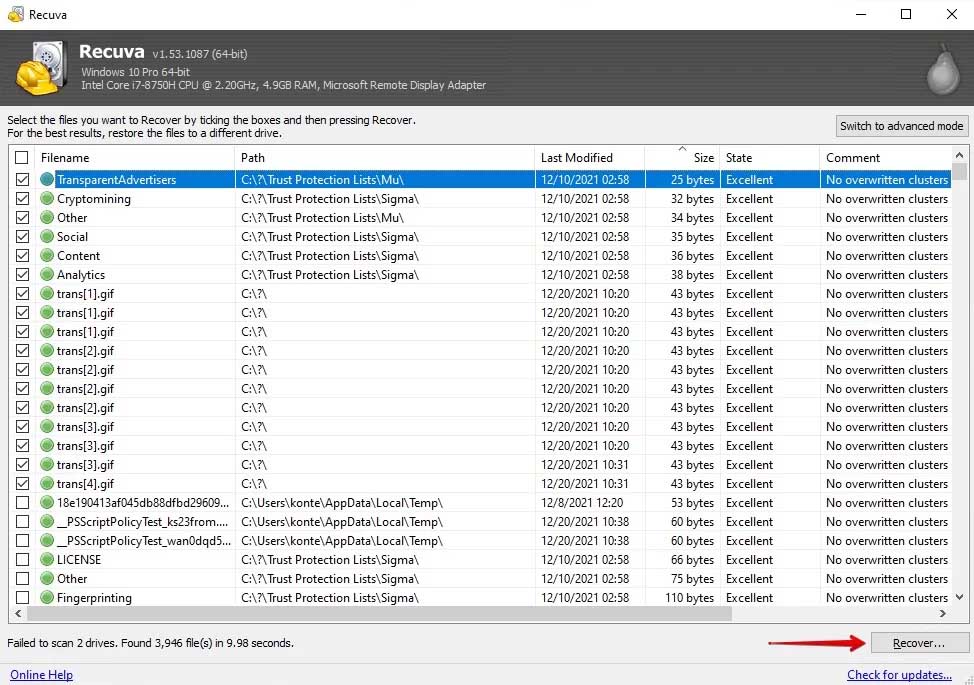Click the Recuva title bar app icon
The height and width of the screenshot is (685, 974).
(15, 14)
